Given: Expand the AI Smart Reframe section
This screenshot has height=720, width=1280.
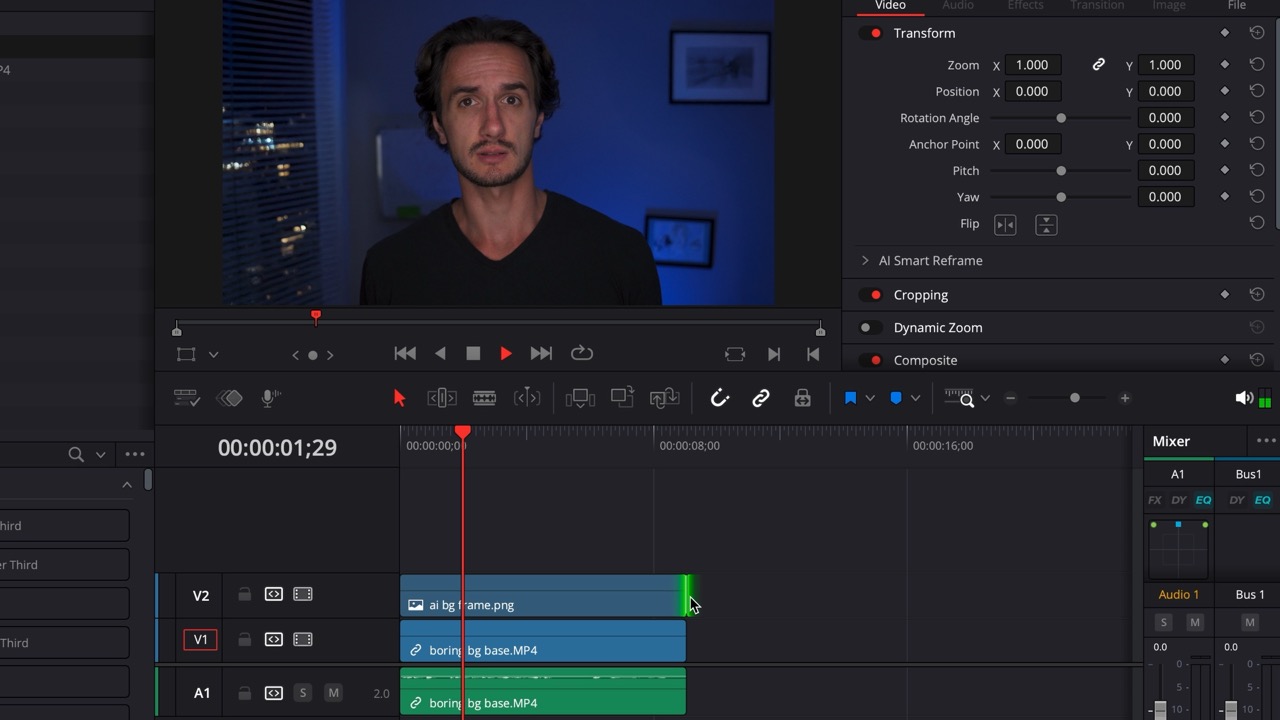Looking at the screenshot, I should [x=865, y=261].
